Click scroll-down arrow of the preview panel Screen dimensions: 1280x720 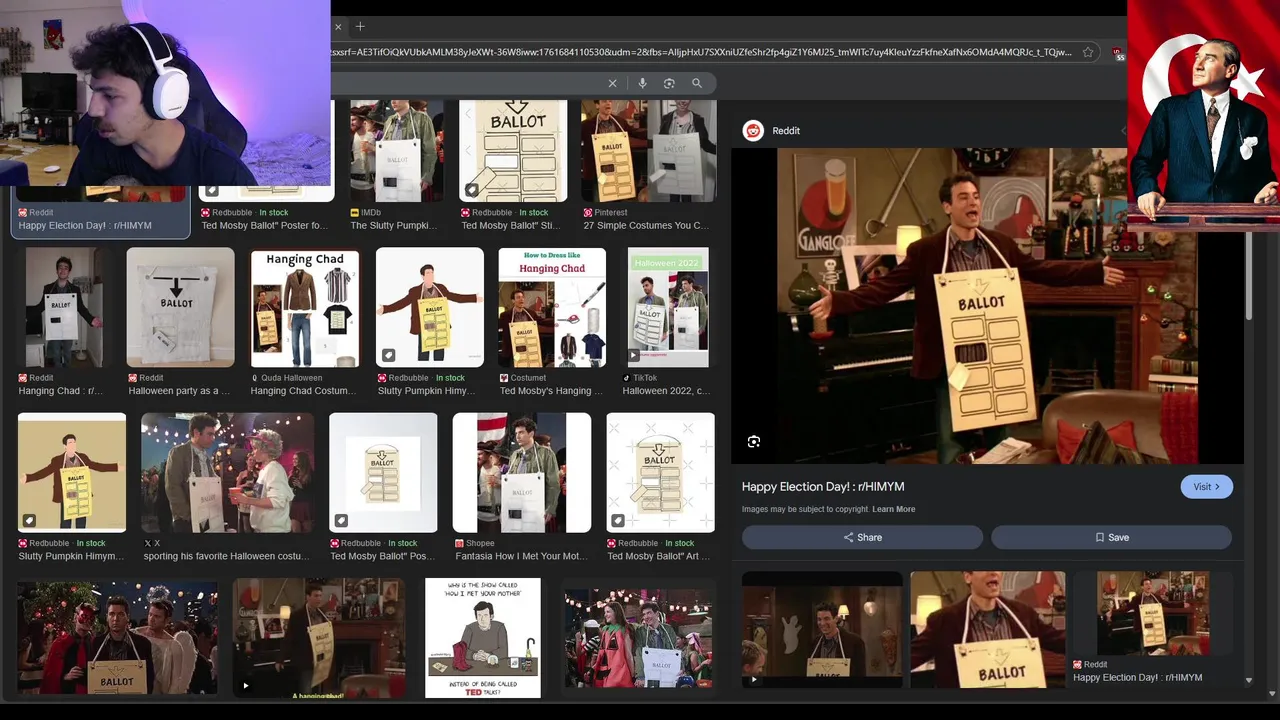click(x=1248, y=680)
